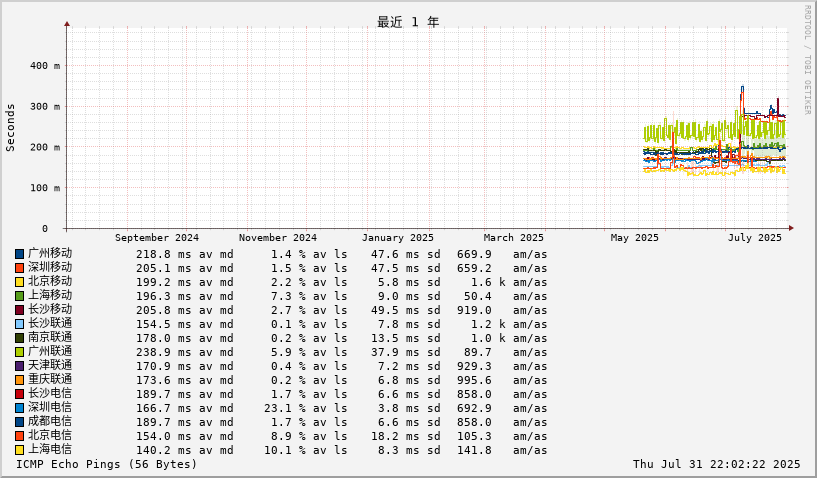Viewport: 817px width, 478px height.
Task: Select the 北京移动 yellow legend swatch
Action: [19, 282]
